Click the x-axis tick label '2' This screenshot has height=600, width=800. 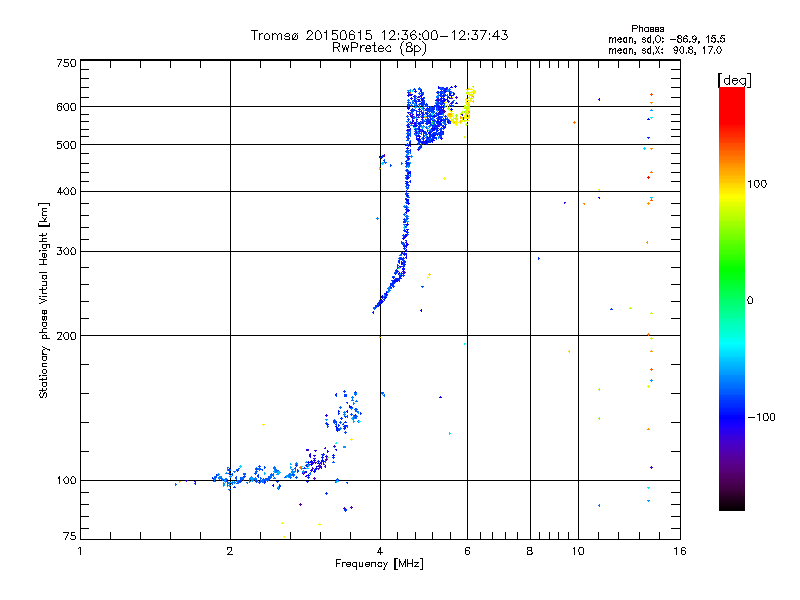pos(230,551)
